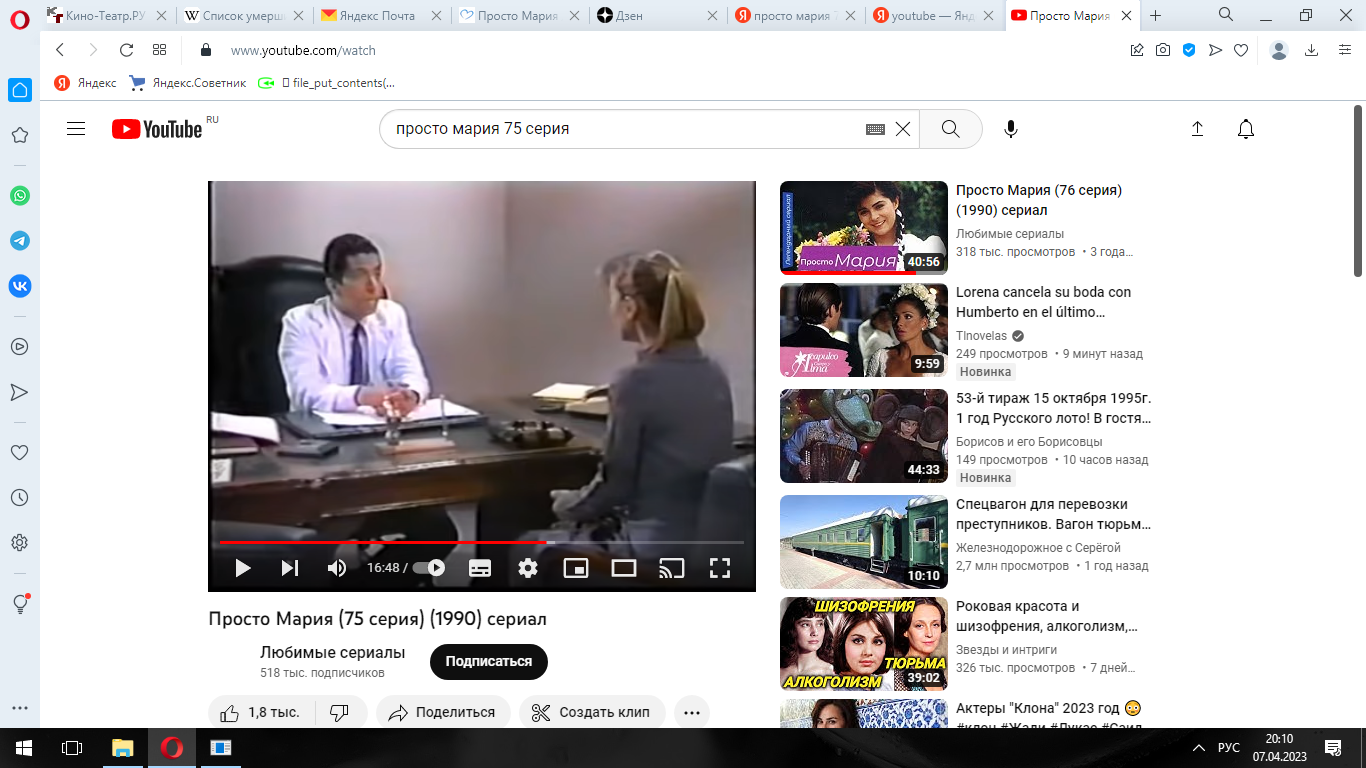
Task: Open the Яндекс bookmark
Action: coord(85,83)
